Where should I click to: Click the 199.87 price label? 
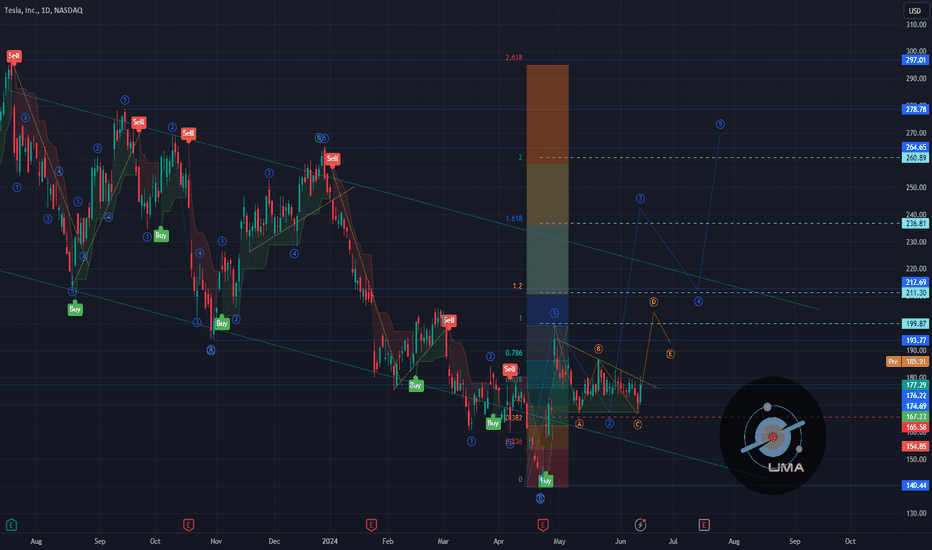(915, 323)
